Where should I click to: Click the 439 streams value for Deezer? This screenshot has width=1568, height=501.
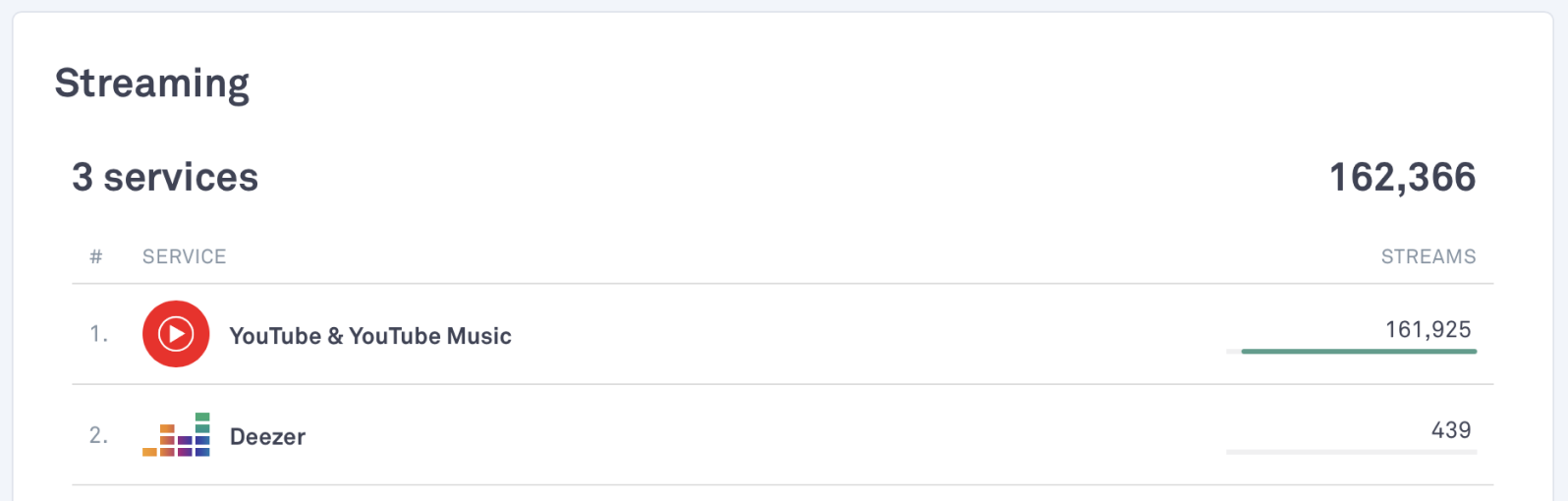[1450, 430]
